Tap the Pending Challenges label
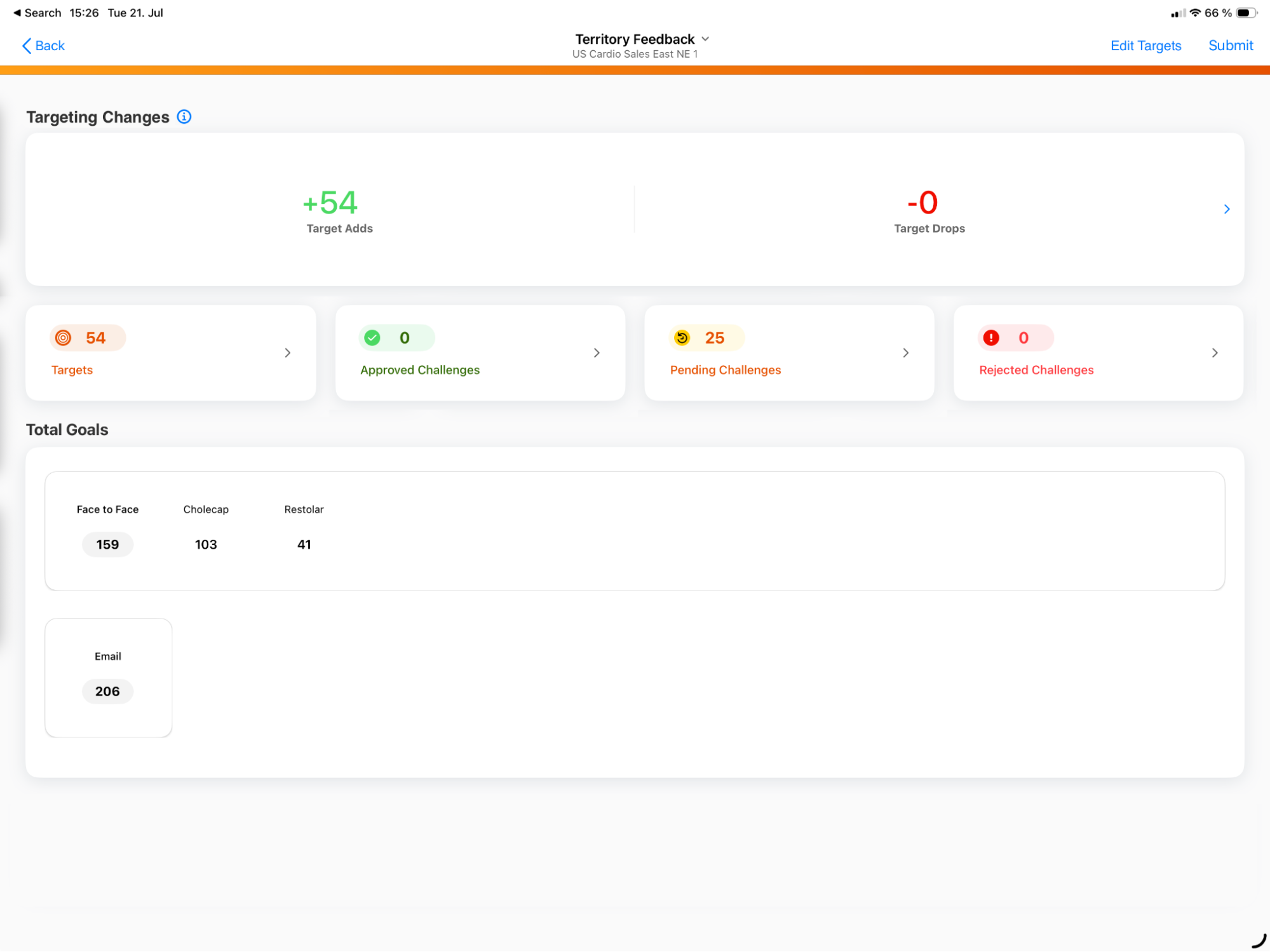The width and height of the screenshot is (1270, 952). (726, 370)
